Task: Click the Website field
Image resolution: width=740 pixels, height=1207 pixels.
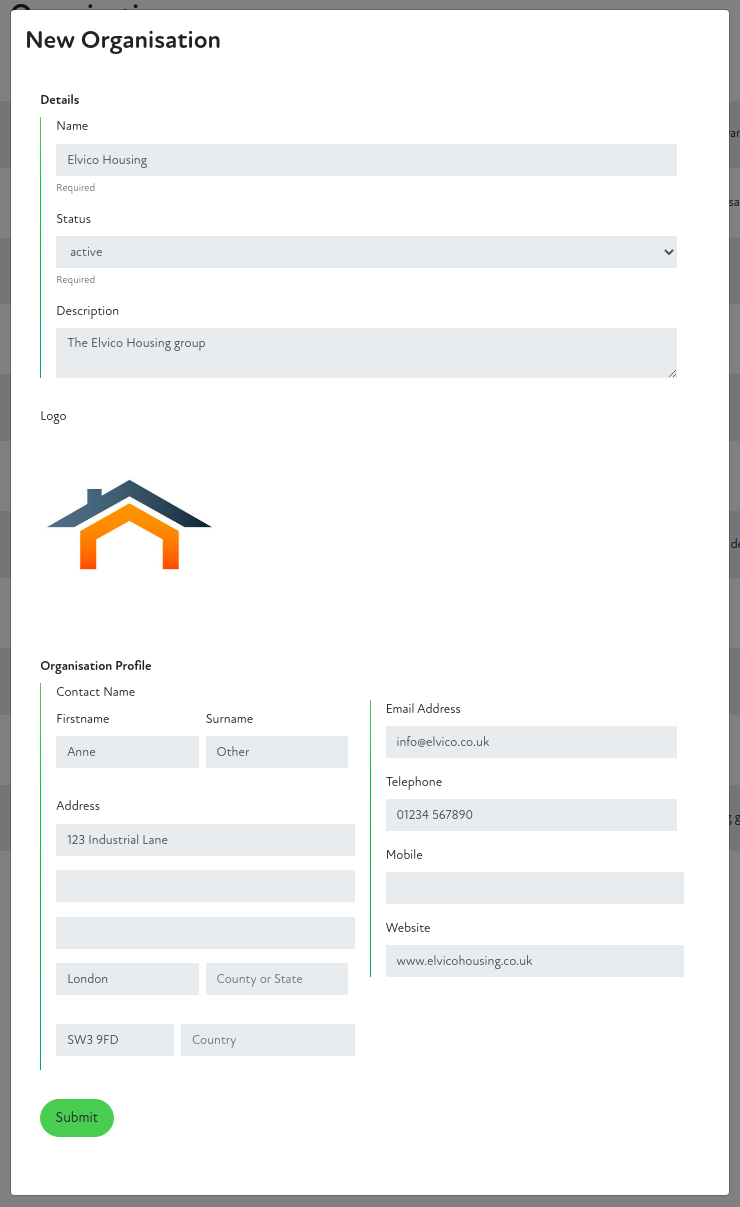Action: 534,961
